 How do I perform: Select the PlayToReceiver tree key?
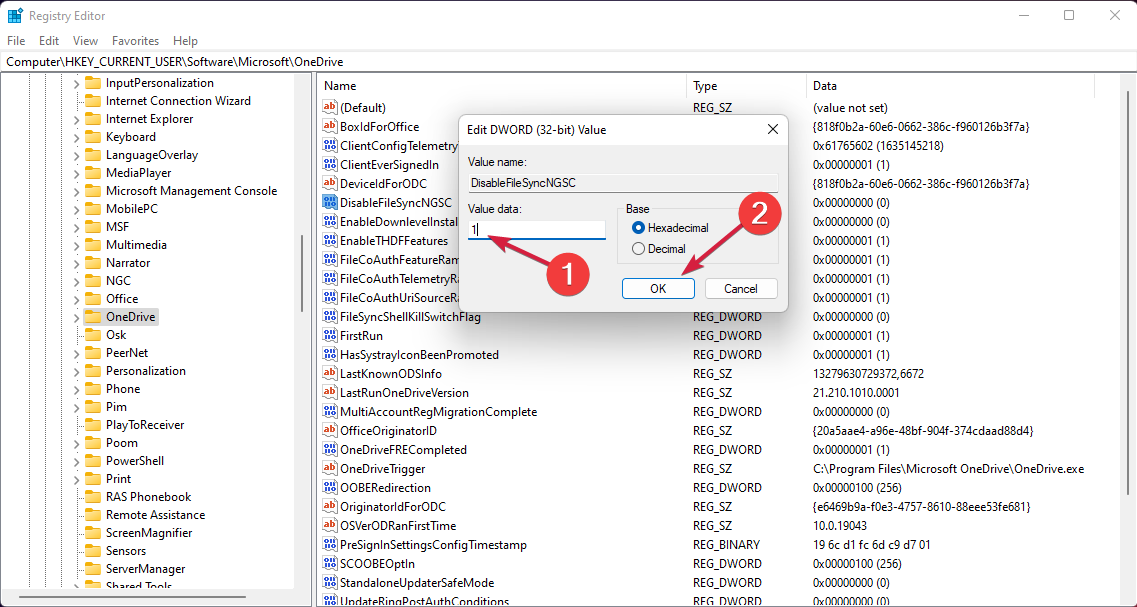pos(145,425)
